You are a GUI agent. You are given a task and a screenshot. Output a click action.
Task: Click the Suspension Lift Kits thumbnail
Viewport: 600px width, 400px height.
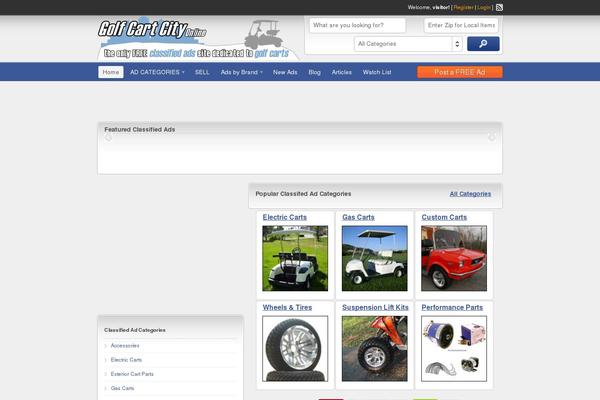point(375,349)
